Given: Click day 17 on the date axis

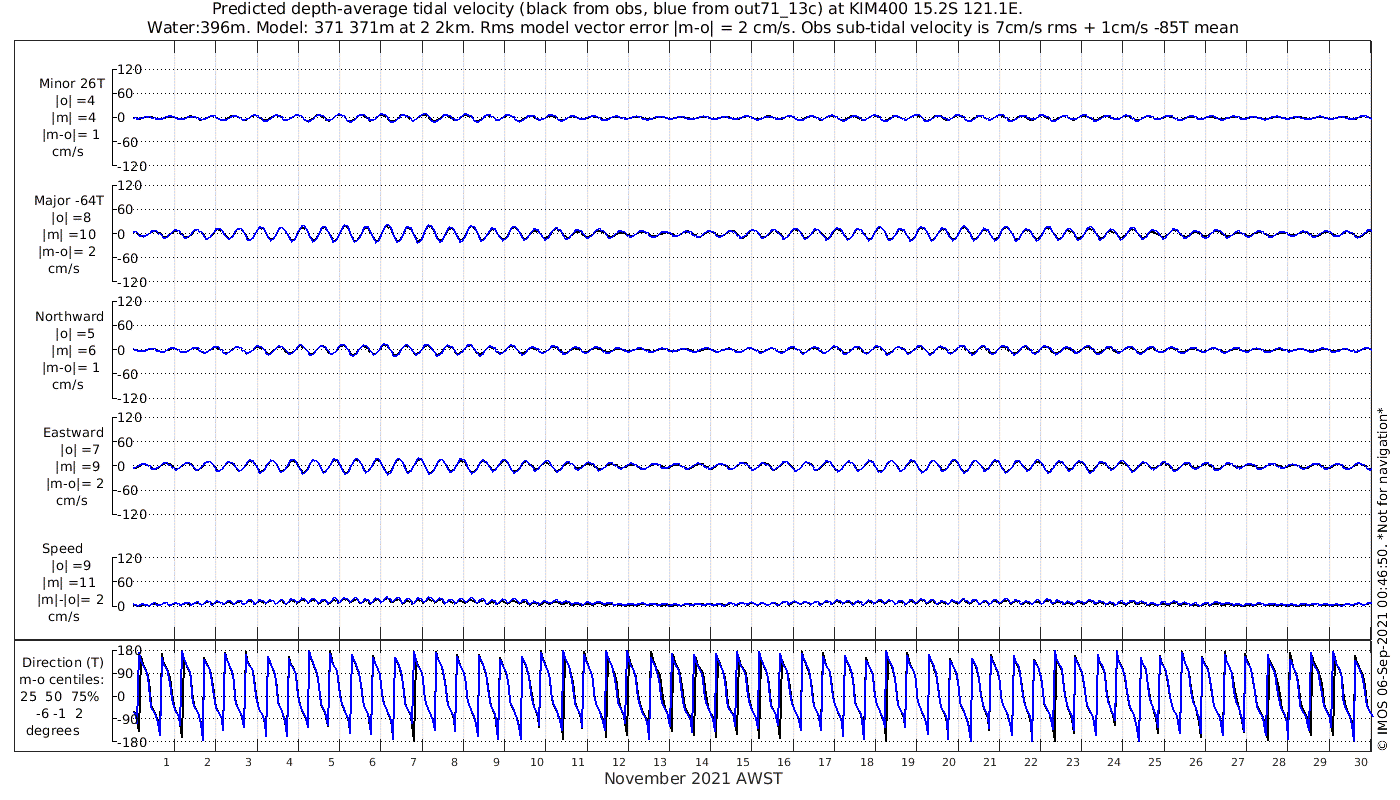Looking at the screenshot, I should (x=825, y=762).
